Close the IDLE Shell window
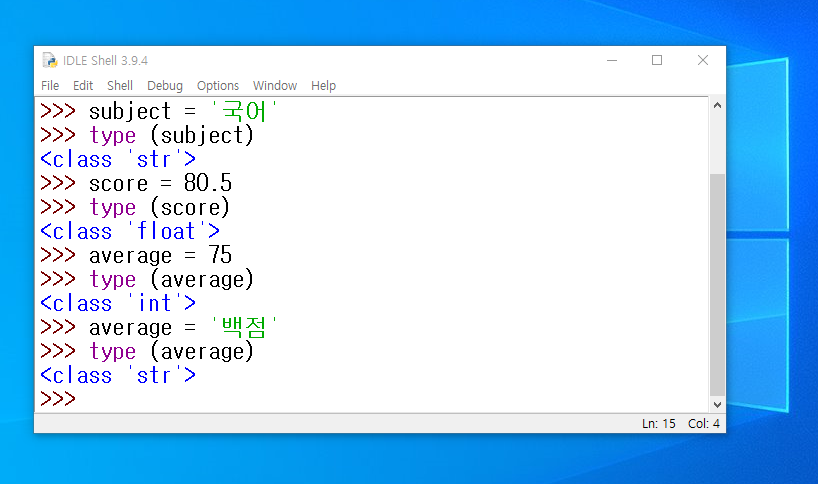The image size is (818, 484). pos(703,60)
